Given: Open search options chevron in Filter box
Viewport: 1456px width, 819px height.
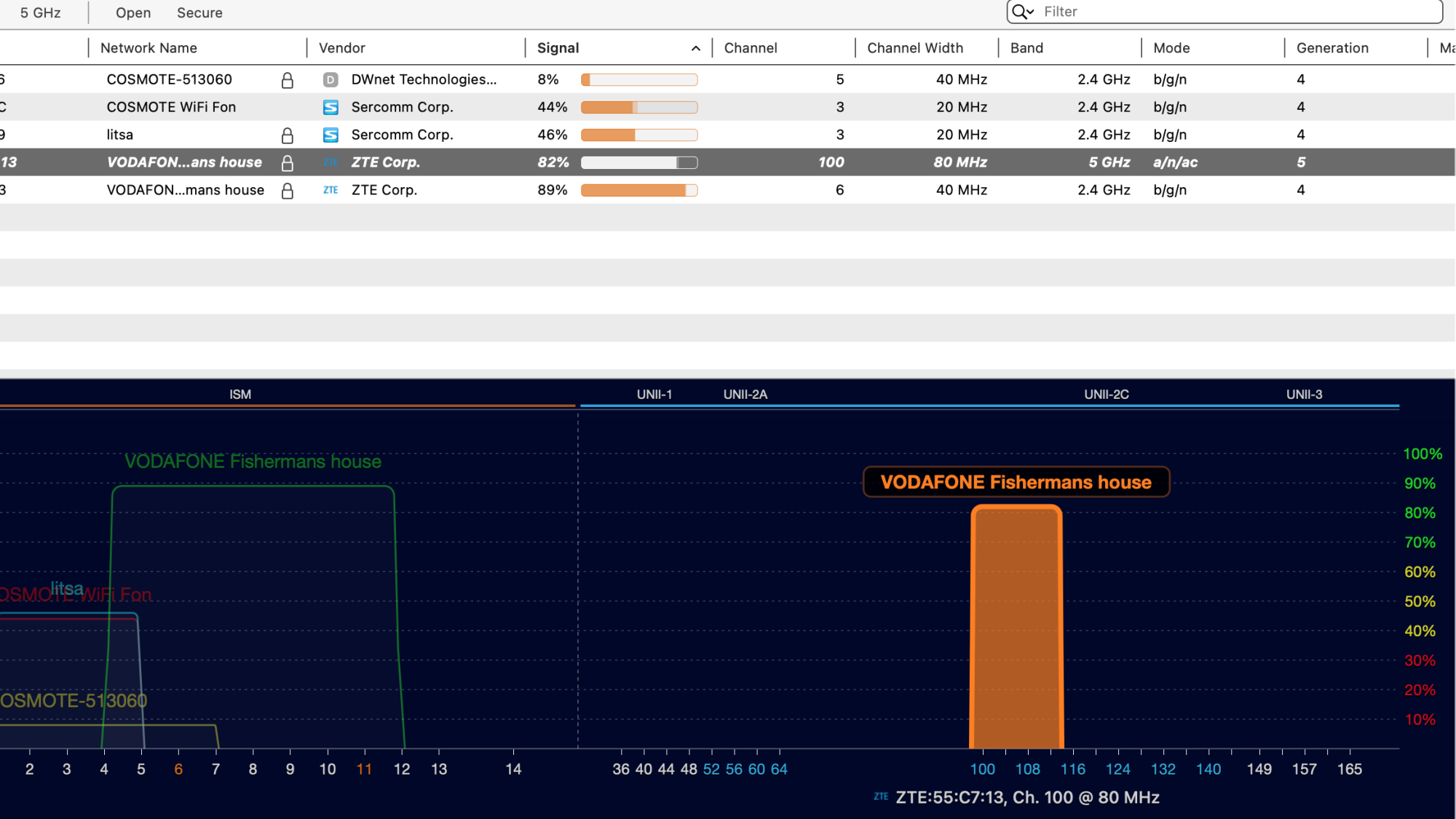Looking at the screenshot, I should (1031, 12).
